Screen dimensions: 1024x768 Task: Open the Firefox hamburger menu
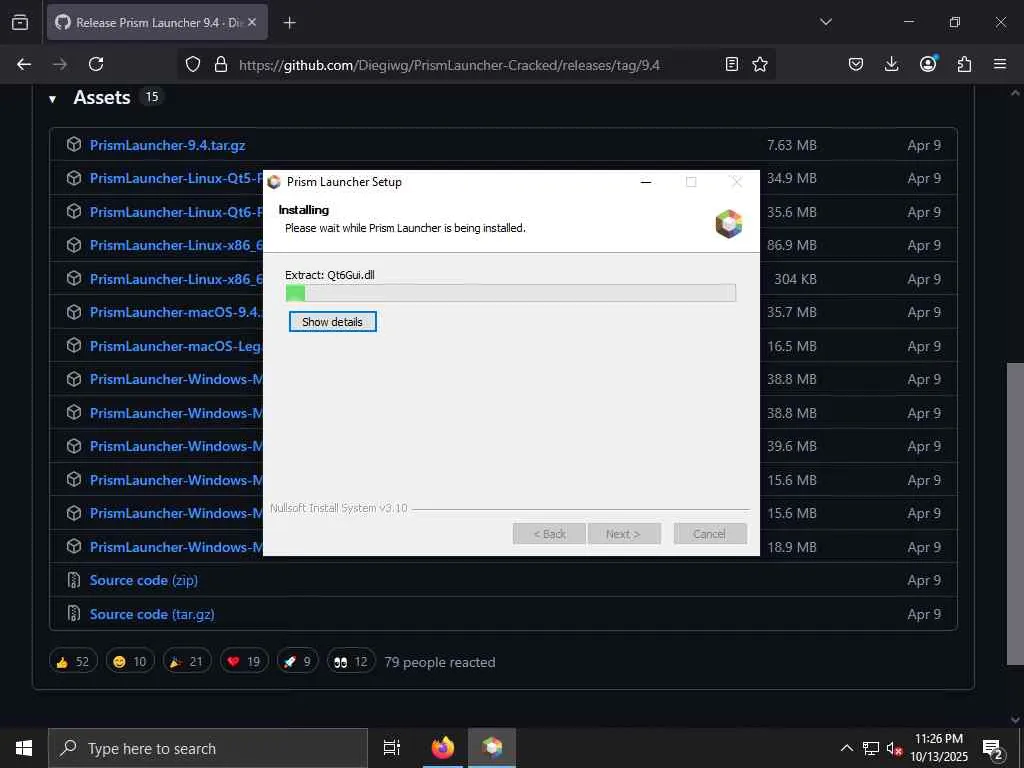tap(1000, 64)
